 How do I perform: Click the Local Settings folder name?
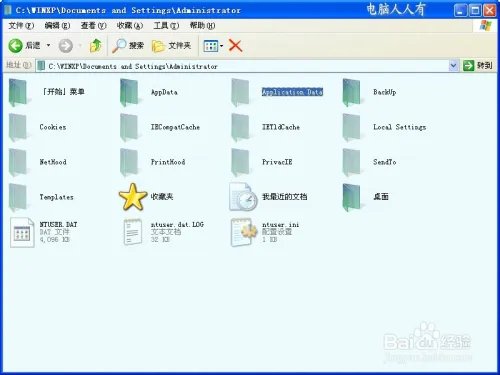399,127
